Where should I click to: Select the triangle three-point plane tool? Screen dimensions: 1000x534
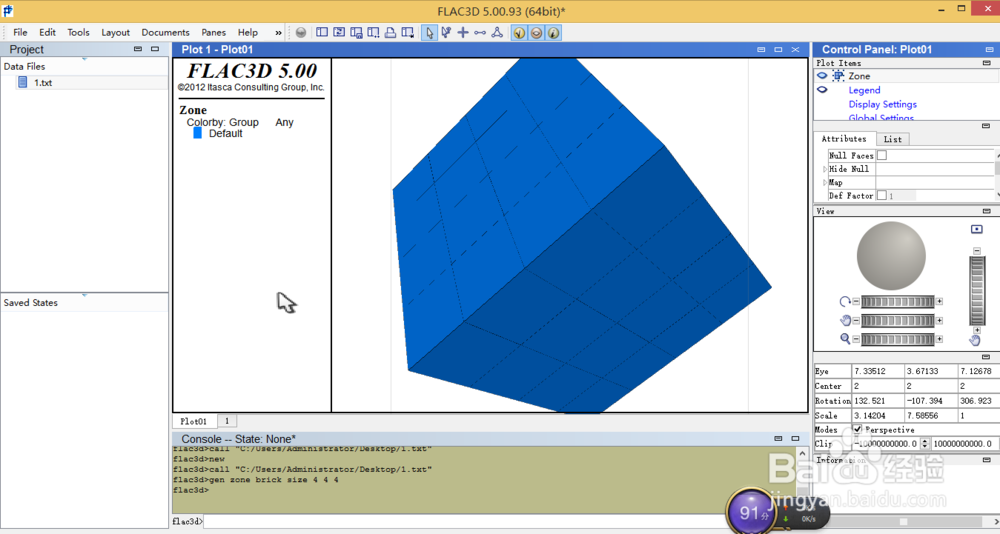pyautogui.click(x=497, y=33)
